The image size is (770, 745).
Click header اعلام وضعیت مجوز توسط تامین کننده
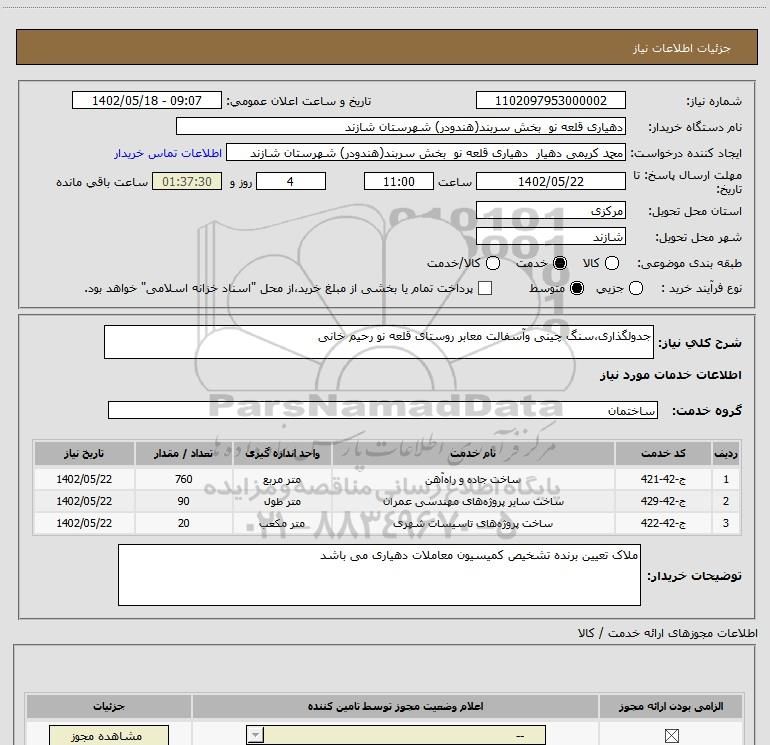pos(395,706)
